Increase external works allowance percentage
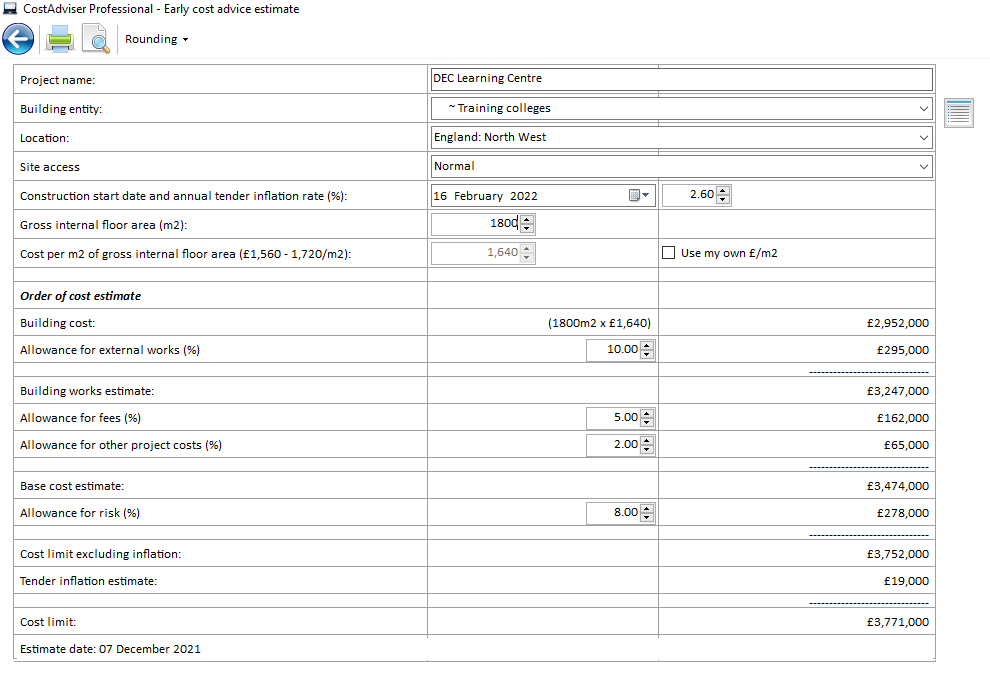 [x=647, y=345]
